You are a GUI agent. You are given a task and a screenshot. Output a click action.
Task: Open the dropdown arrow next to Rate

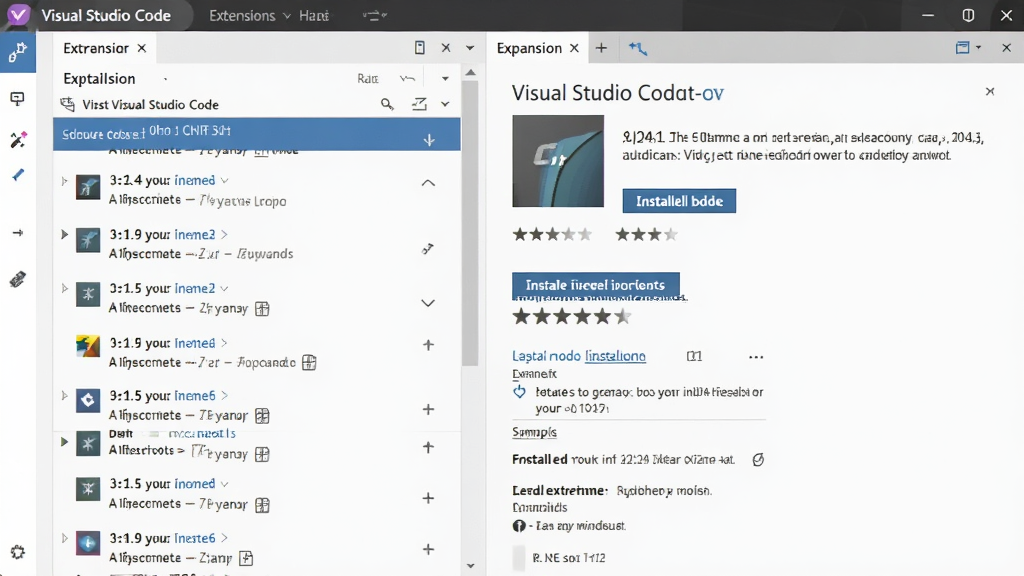pos(445,78)
